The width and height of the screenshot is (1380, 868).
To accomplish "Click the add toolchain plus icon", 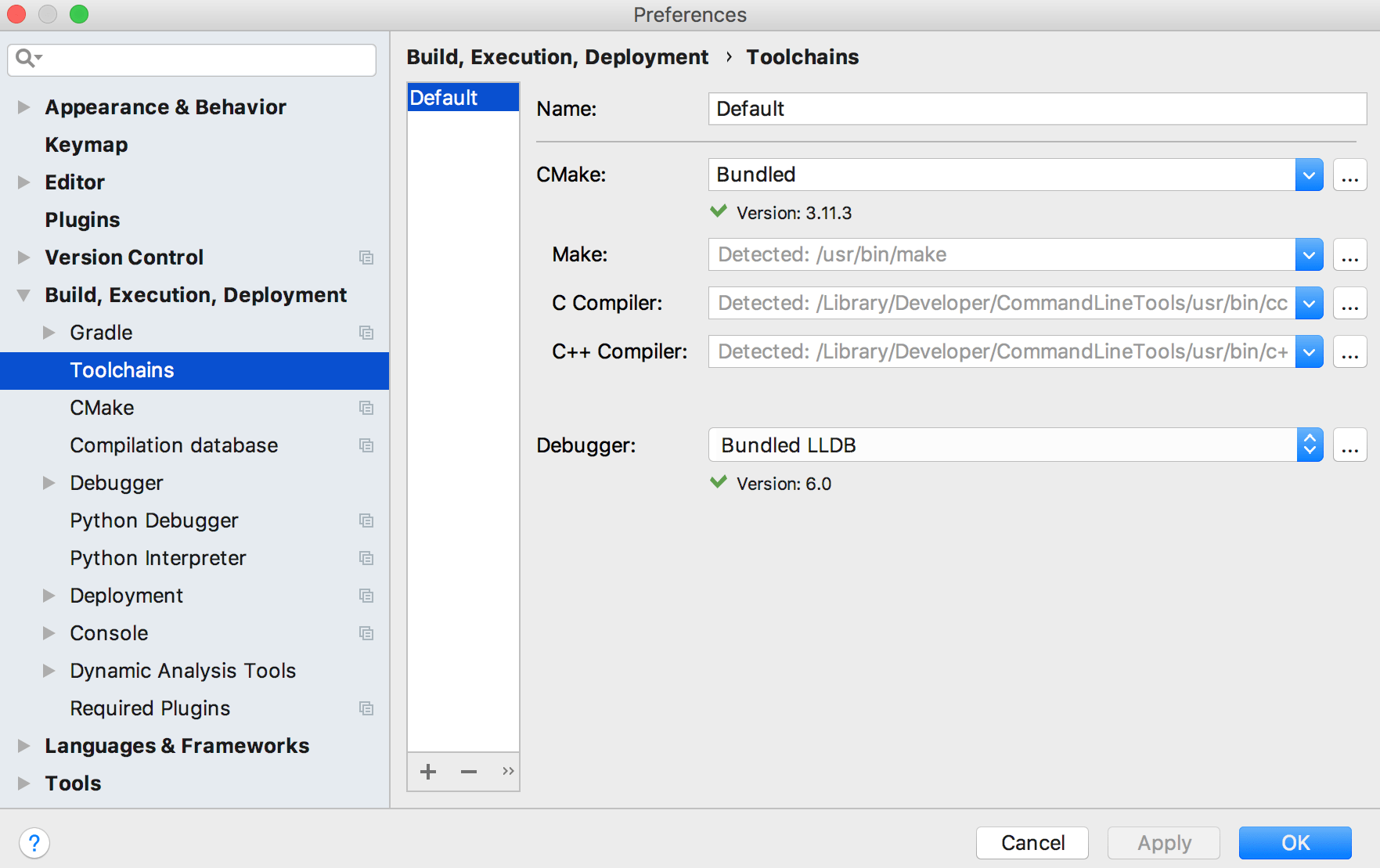I will click(428, 772).
